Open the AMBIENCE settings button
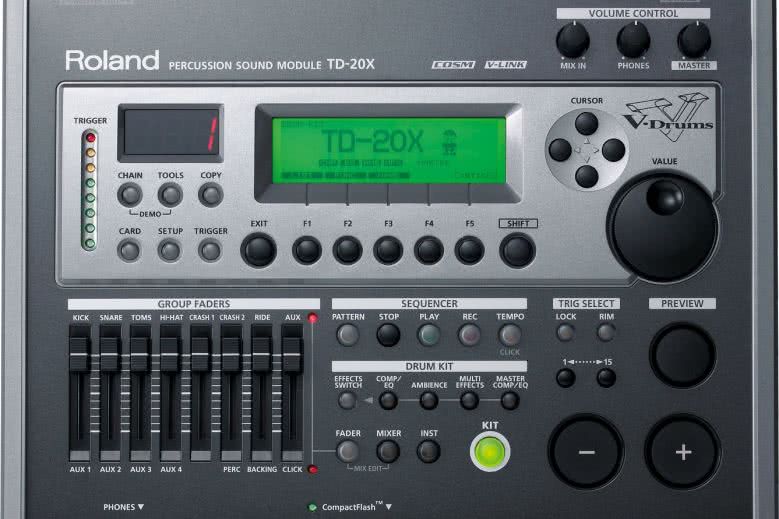The width and height of the screenshot is (779, 519). (429, 400)
